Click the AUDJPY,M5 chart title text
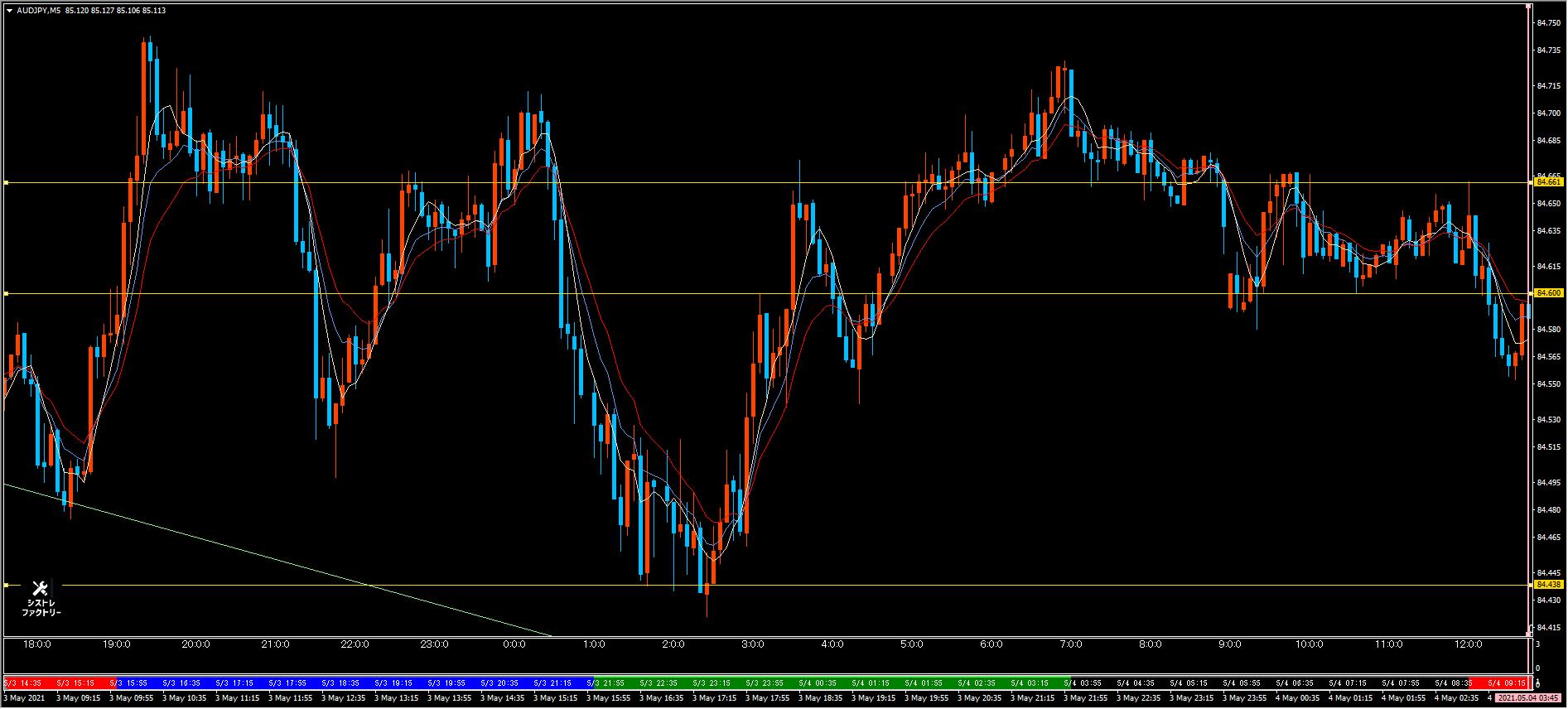This screenshot has height=709, width=1568. pos(38,10)
